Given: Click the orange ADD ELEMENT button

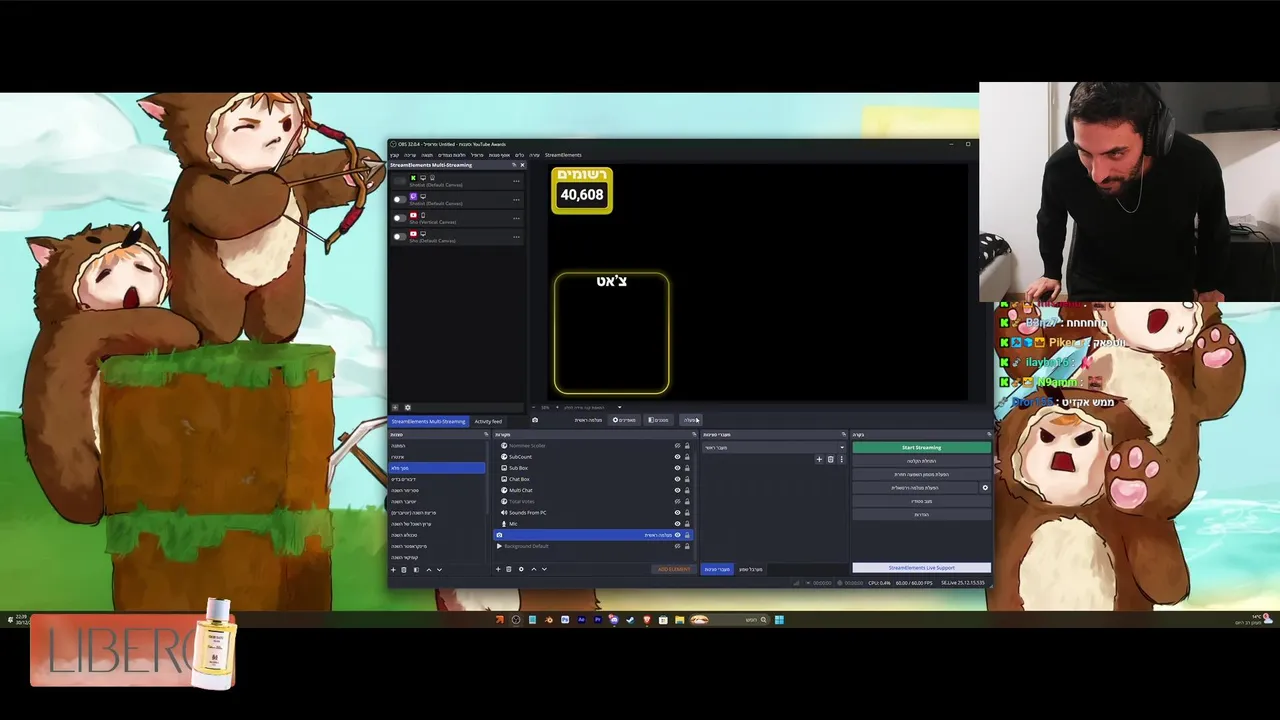Looking at the screenshot, I should [x=674, y=569].
